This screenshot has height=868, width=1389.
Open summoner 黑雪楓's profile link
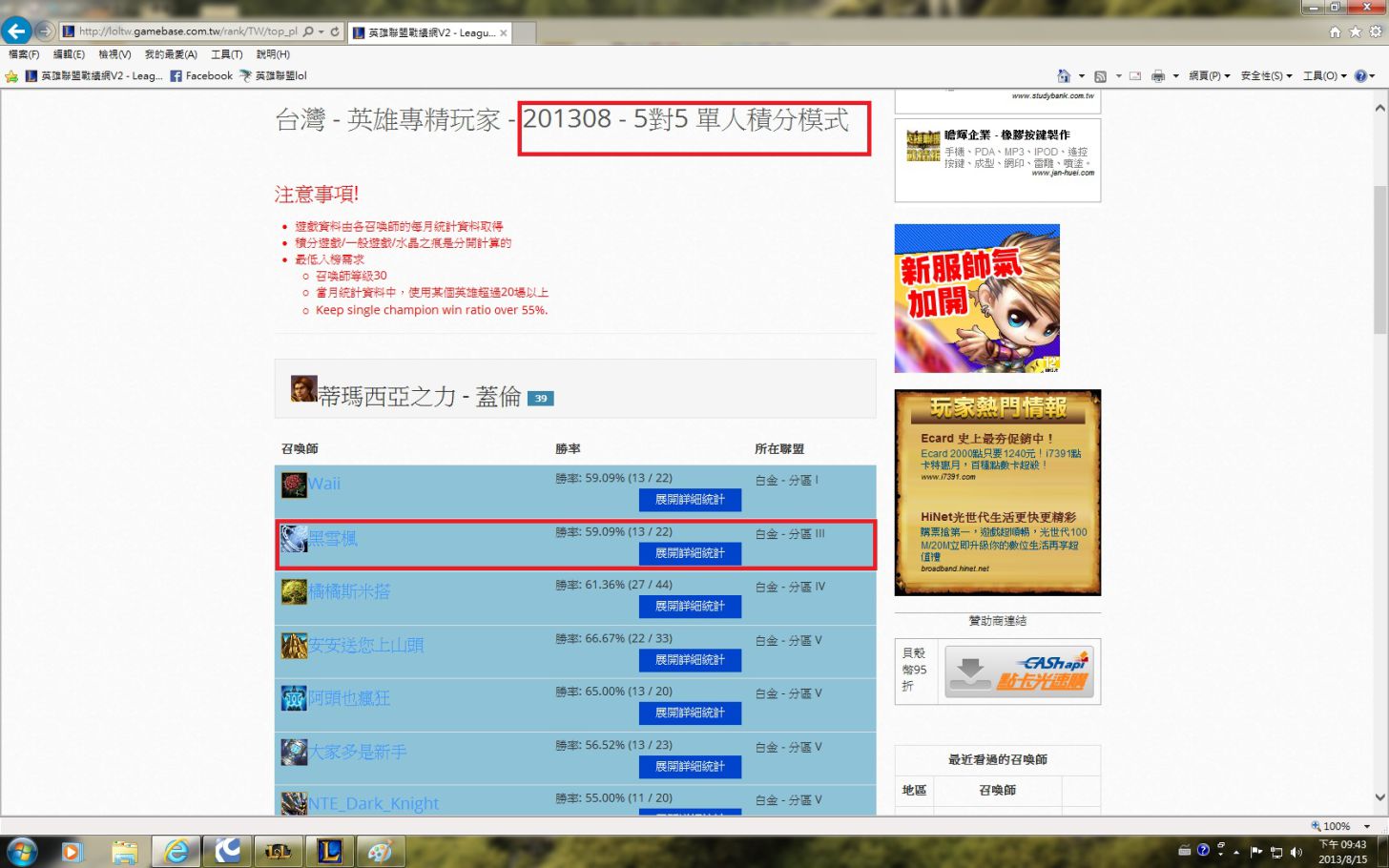pyautogui.click(x=333, y=539)
